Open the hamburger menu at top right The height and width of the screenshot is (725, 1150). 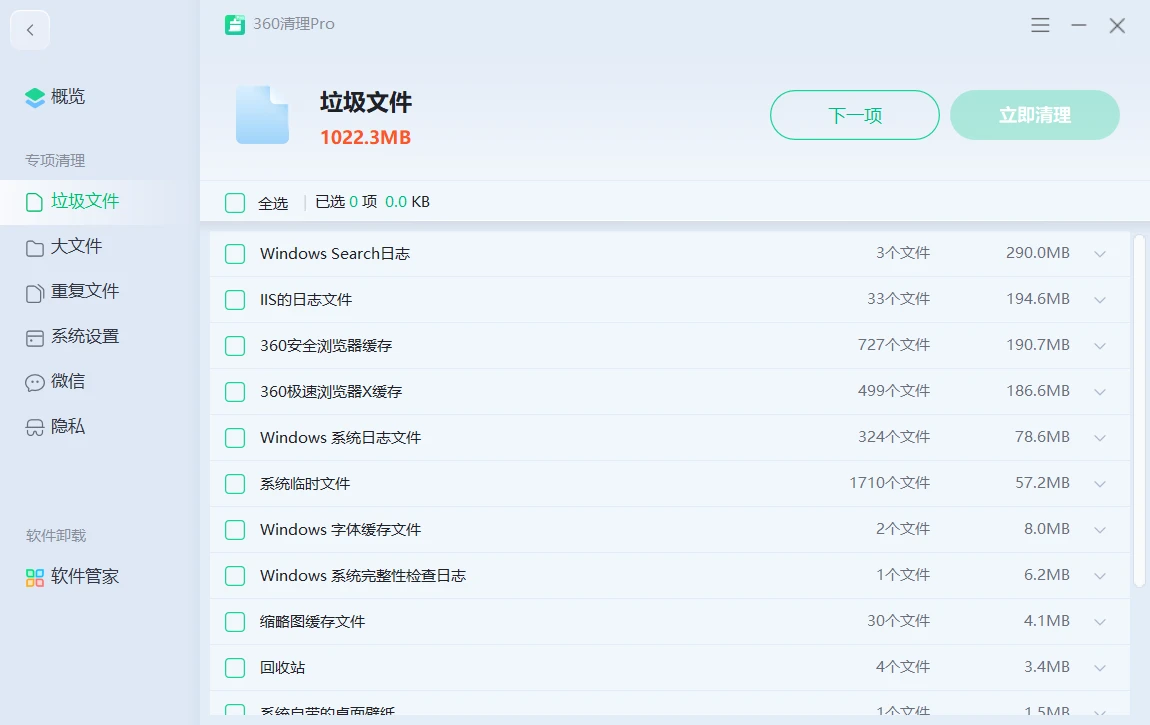pyautogui.click(x=1040, y=25)
